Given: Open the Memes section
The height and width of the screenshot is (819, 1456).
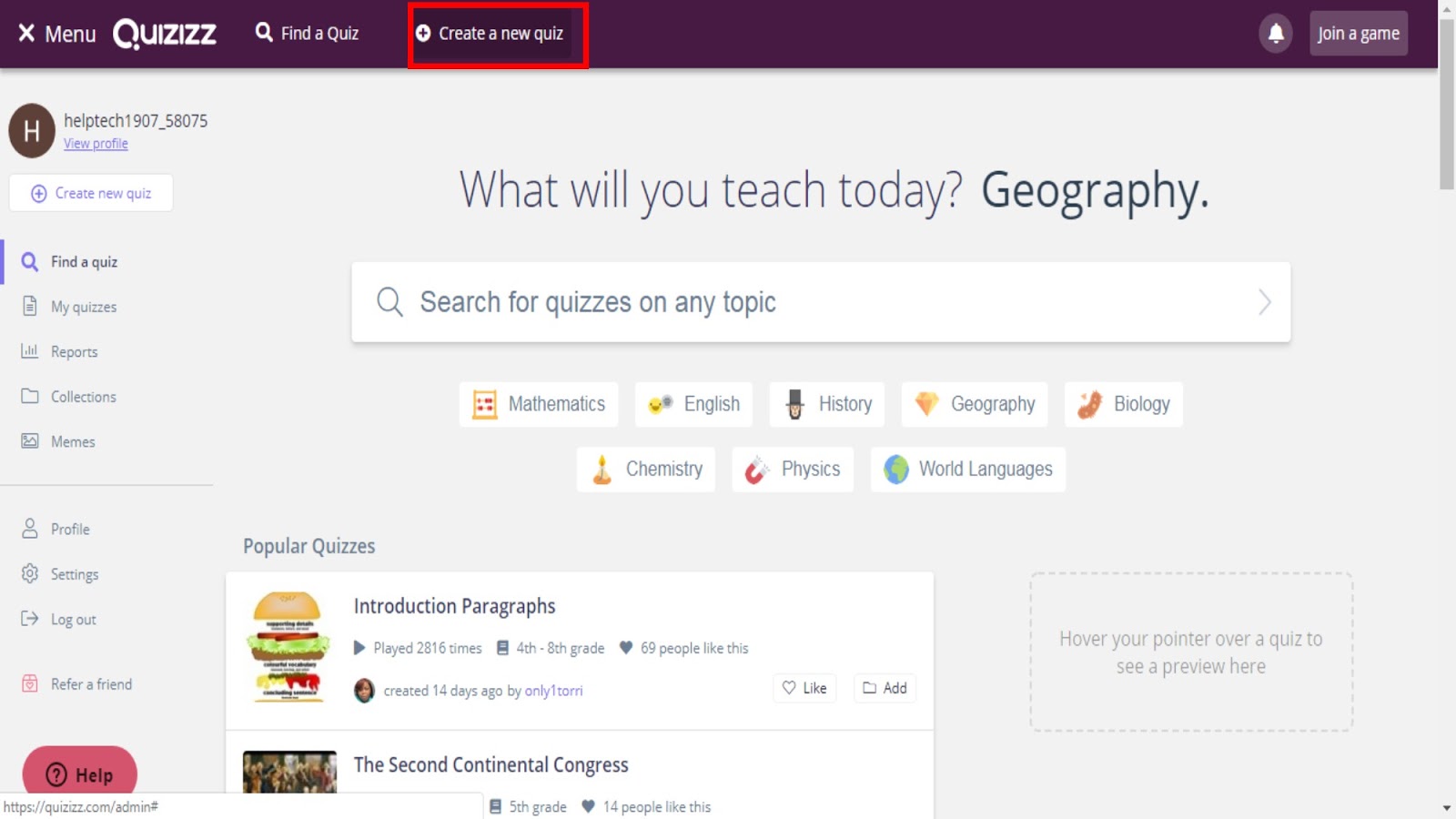Looking at the screenshot, I should (x=72, y=441).
